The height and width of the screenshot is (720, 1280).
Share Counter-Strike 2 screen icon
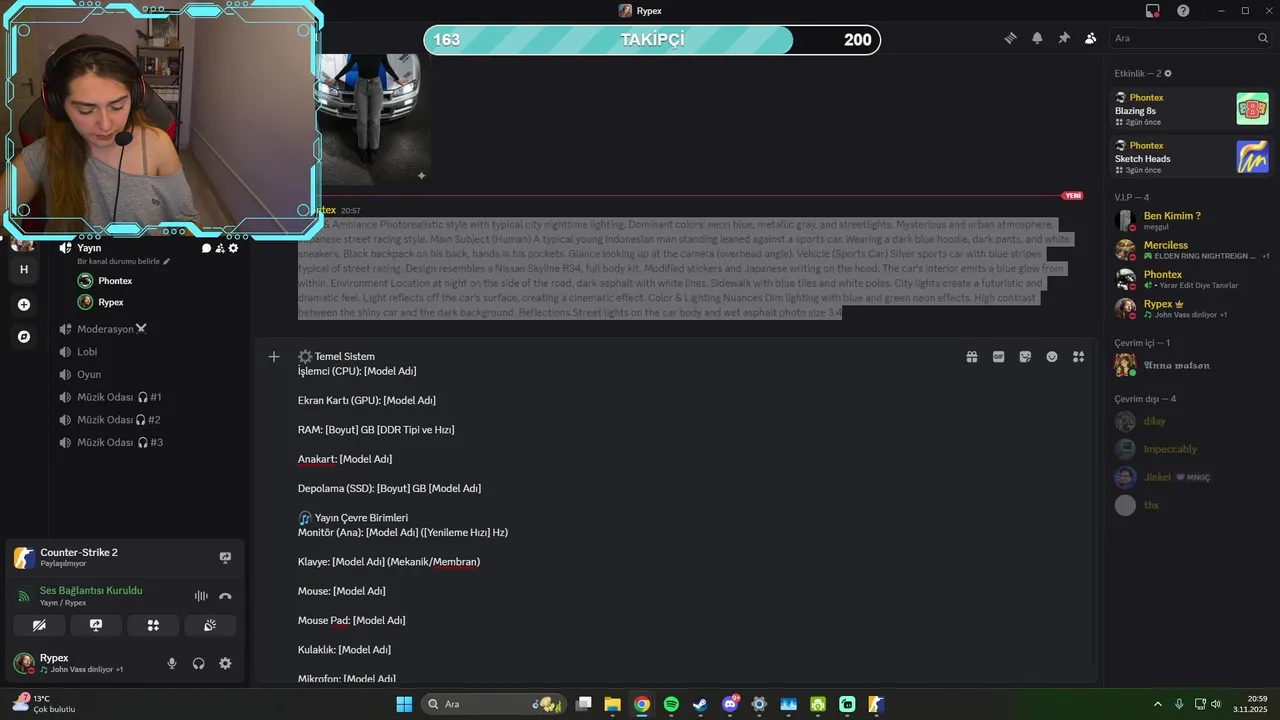[225, 558]
